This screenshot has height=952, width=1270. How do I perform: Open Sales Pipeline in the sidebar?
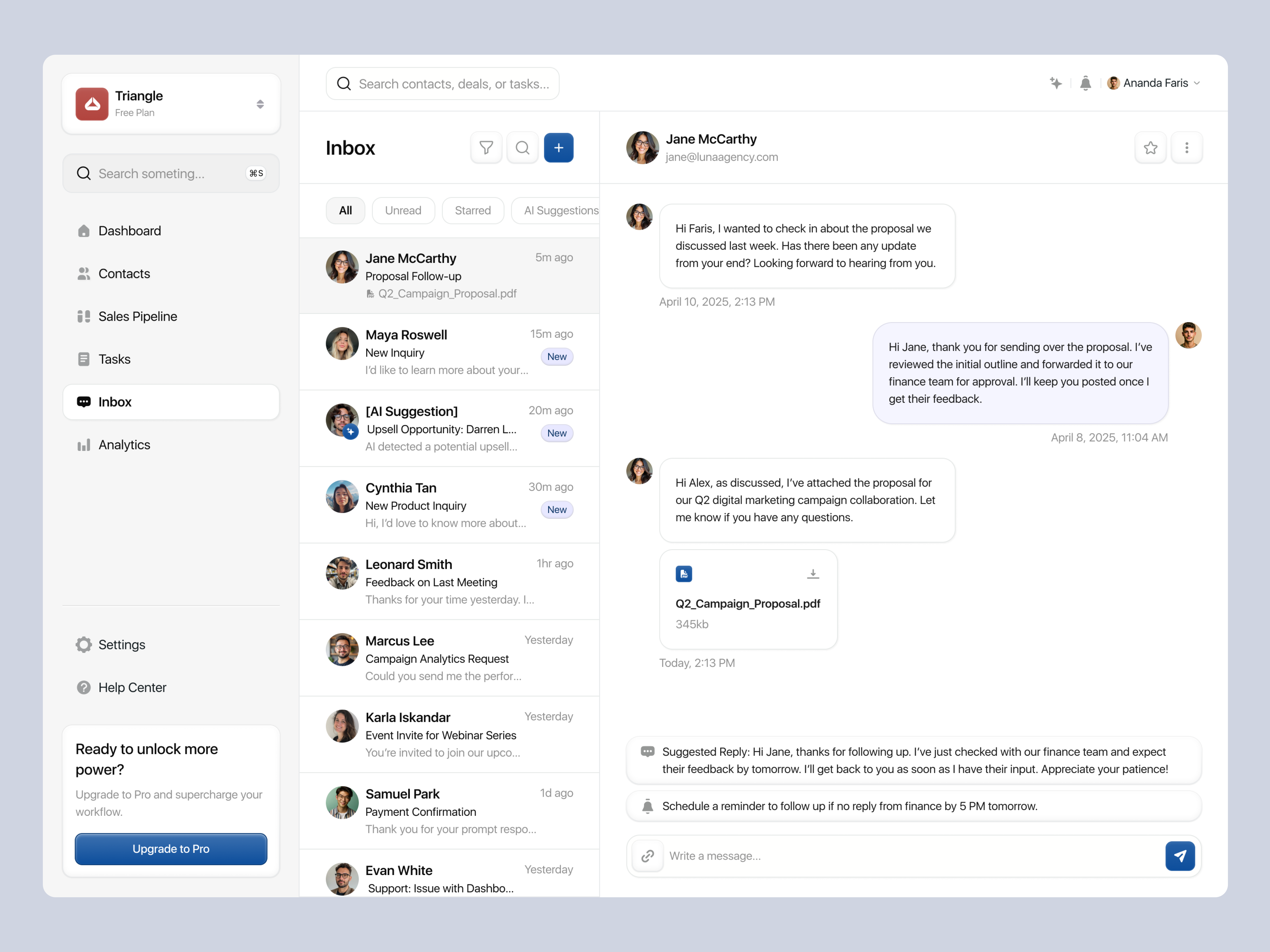(x=138, y=316)
